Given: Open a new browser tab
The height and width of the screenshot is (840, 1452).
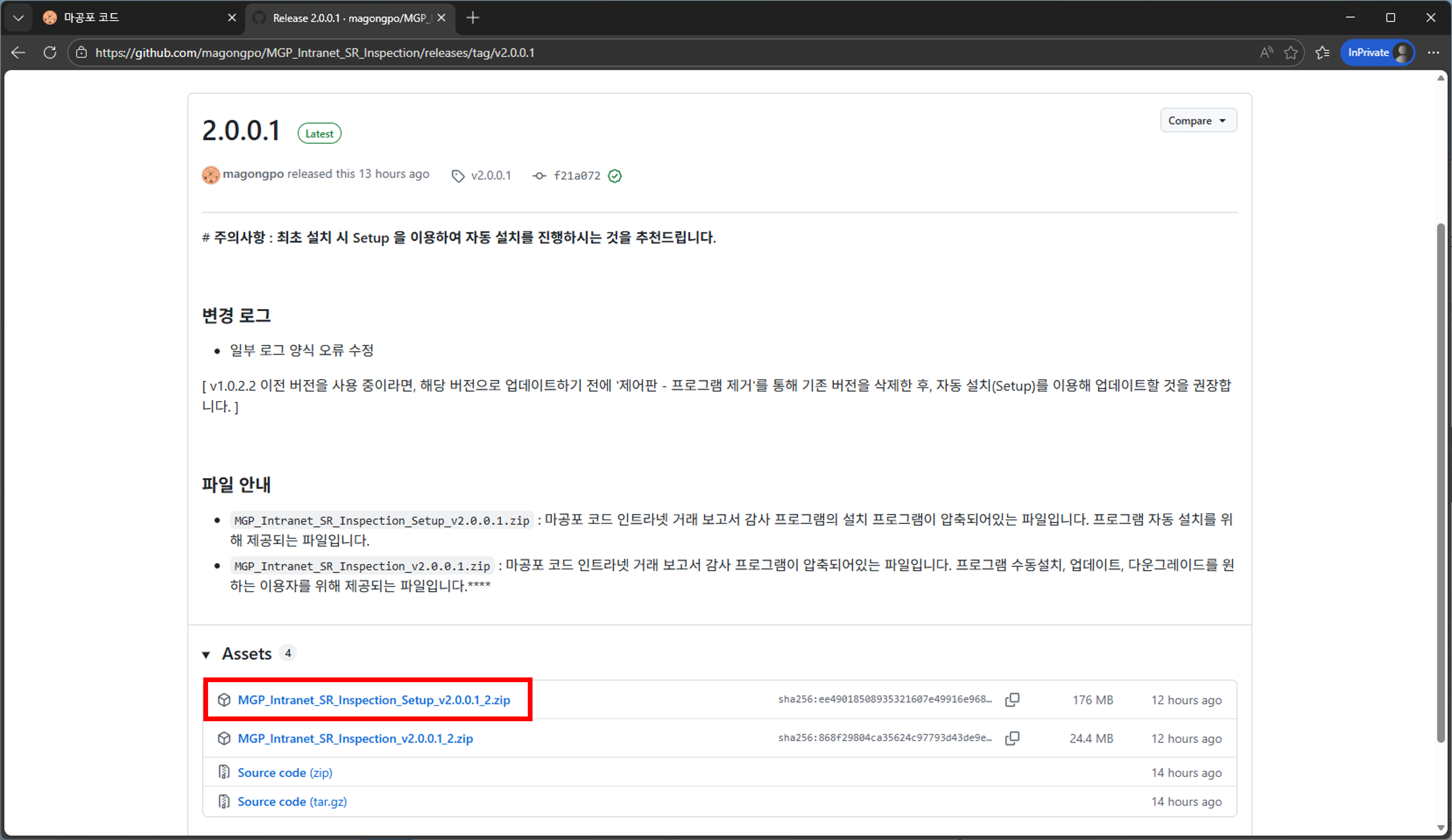Looking at the screenshot, I should click(x=472, y=17).
